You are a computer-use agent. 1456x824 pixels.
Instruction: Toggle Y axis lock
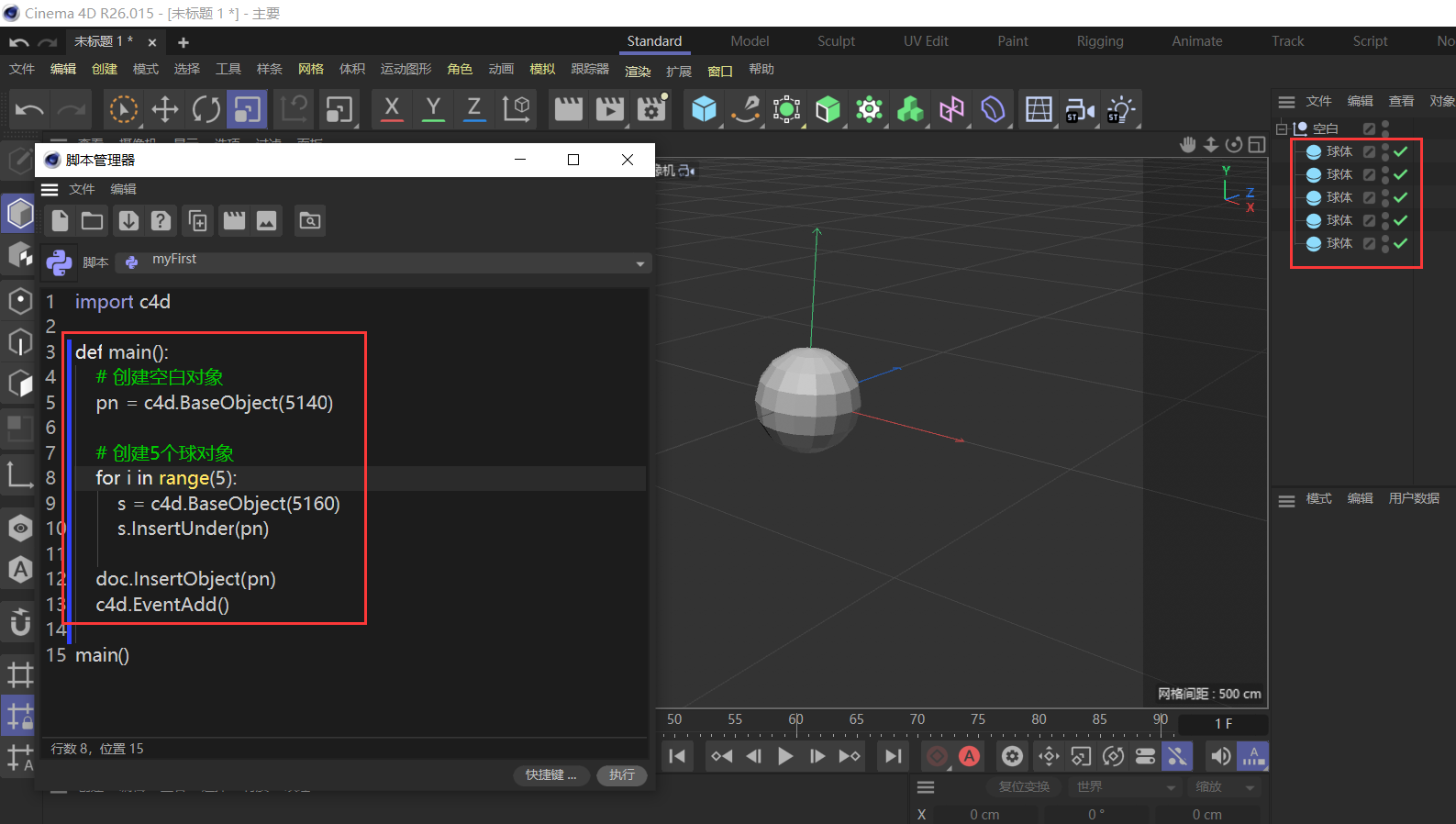tap(433, 109)
